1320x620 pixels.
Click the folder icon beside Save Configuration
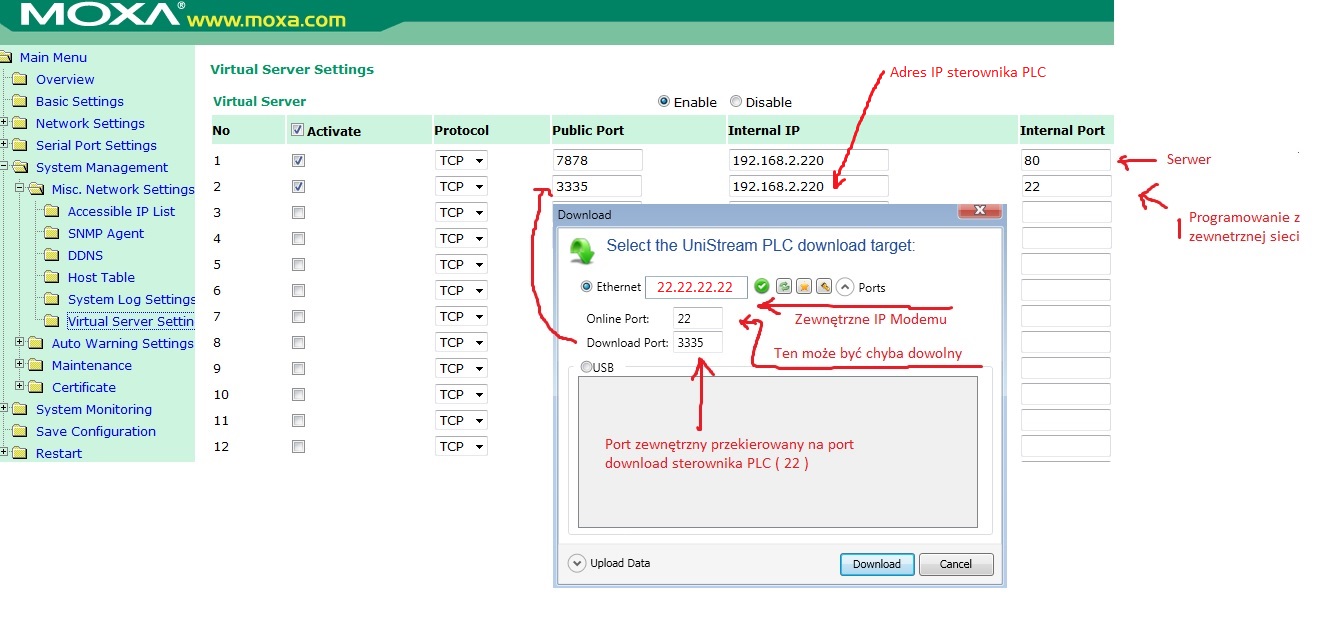coord(20,431)
